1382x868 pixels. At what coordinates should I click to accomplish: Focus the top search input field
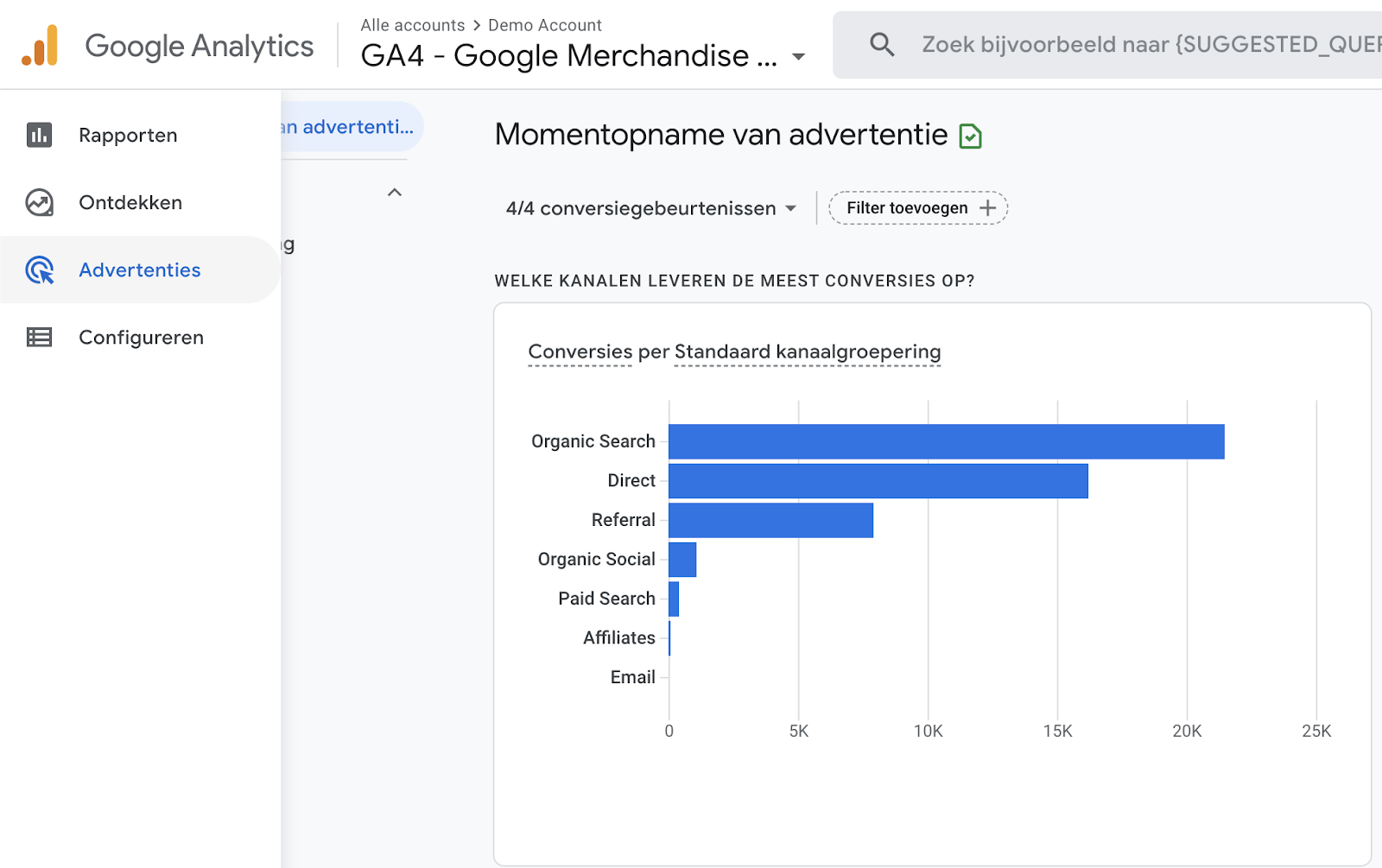point(1149,44)
